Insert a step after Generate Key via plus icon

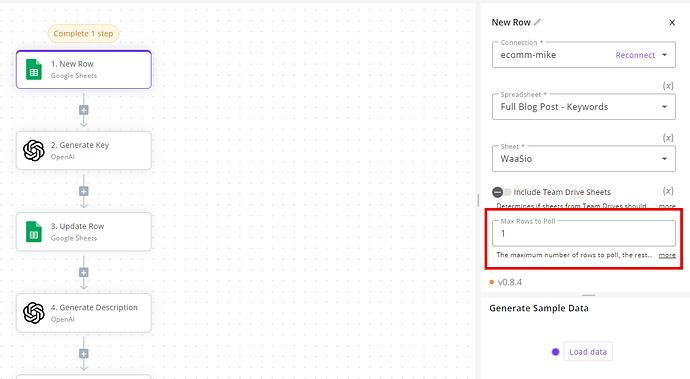[84, 191]
